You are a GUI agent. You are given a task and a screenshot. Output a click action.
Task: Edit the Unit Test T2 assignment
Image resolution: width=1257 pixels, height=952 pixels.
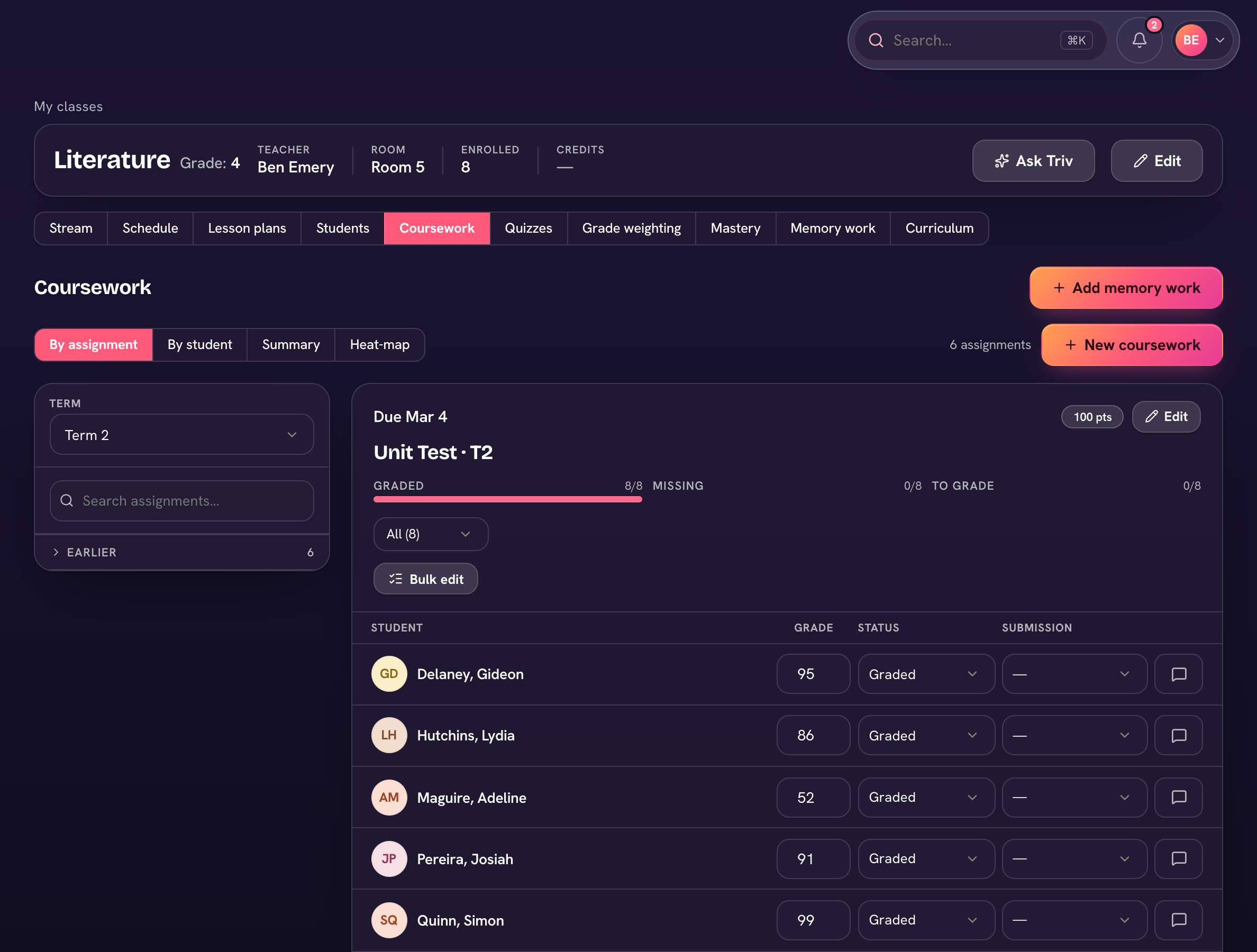click(1166, 416)
